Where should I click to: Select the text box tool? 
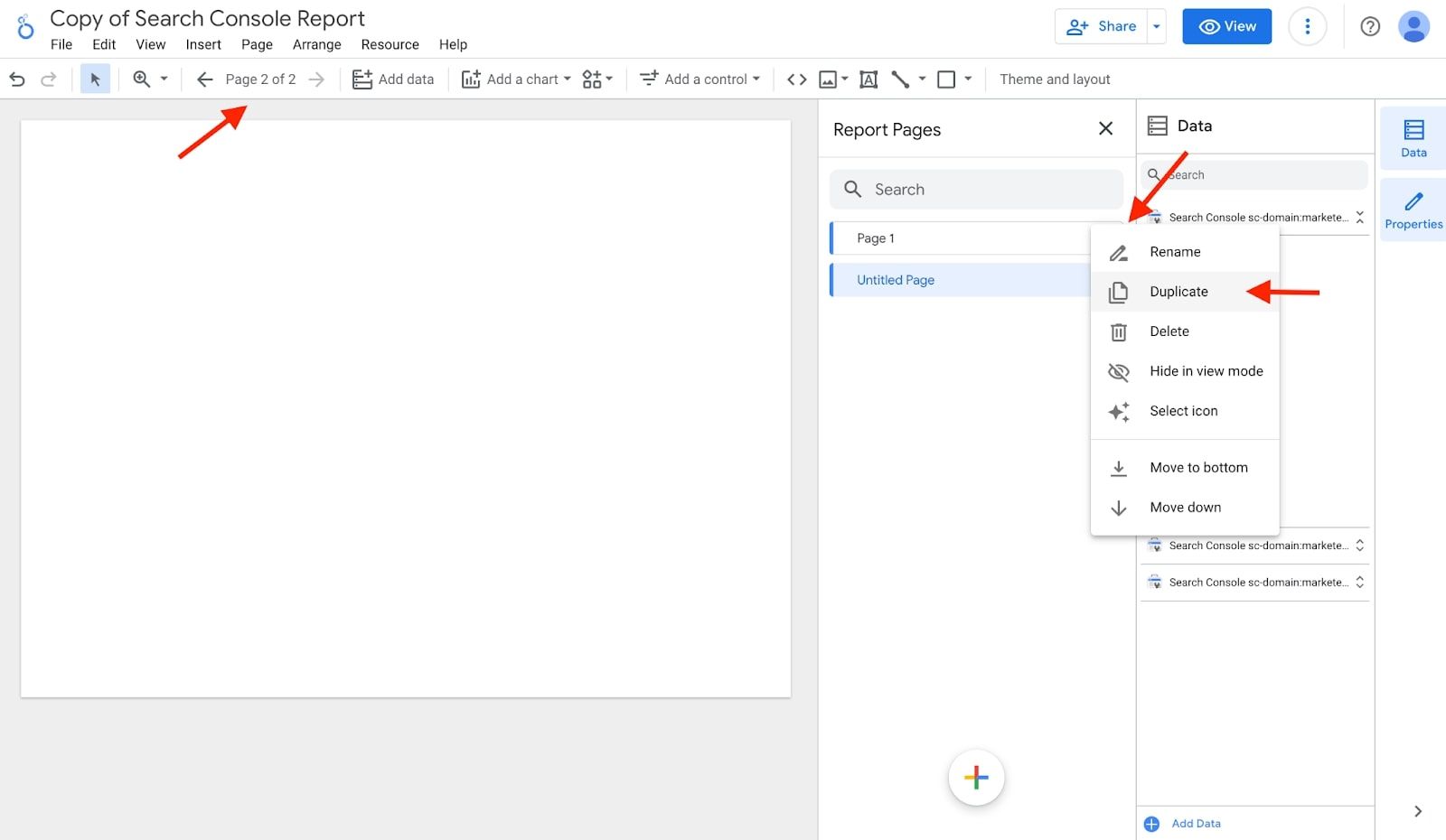[869, 79]
